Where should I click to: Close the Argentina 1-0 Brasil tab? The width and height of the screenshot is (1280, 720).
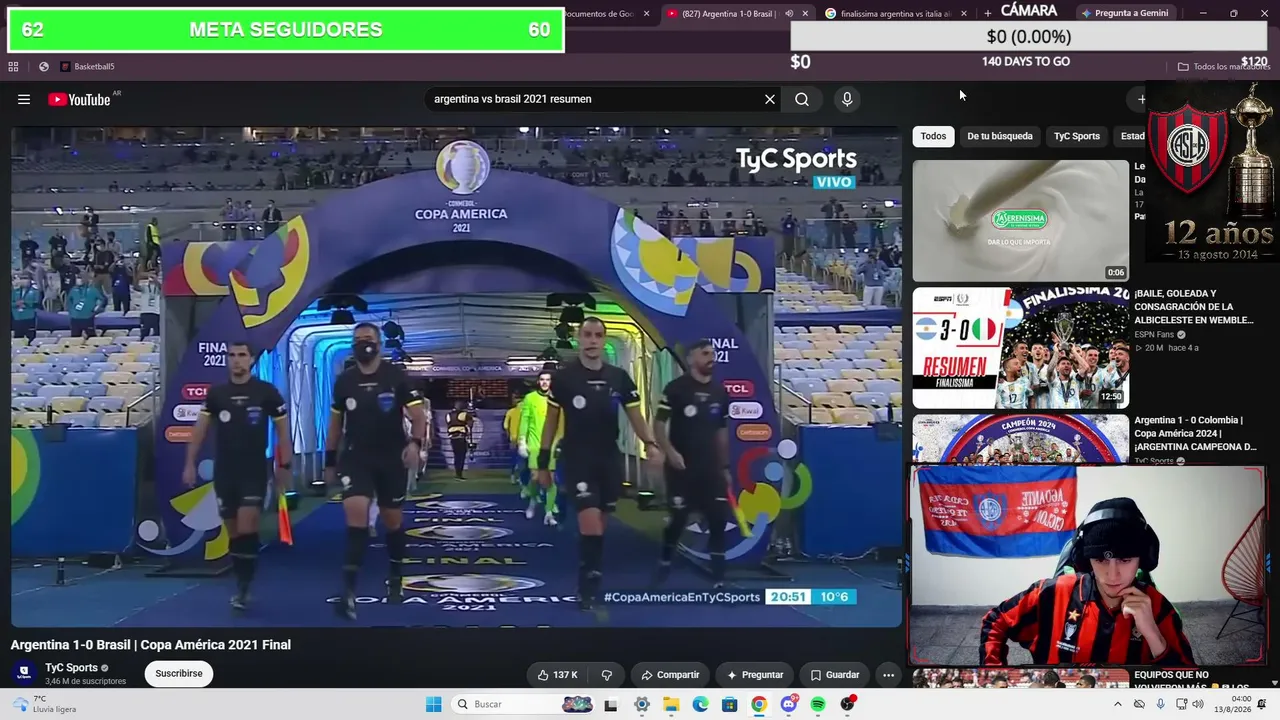coord(805,14)
